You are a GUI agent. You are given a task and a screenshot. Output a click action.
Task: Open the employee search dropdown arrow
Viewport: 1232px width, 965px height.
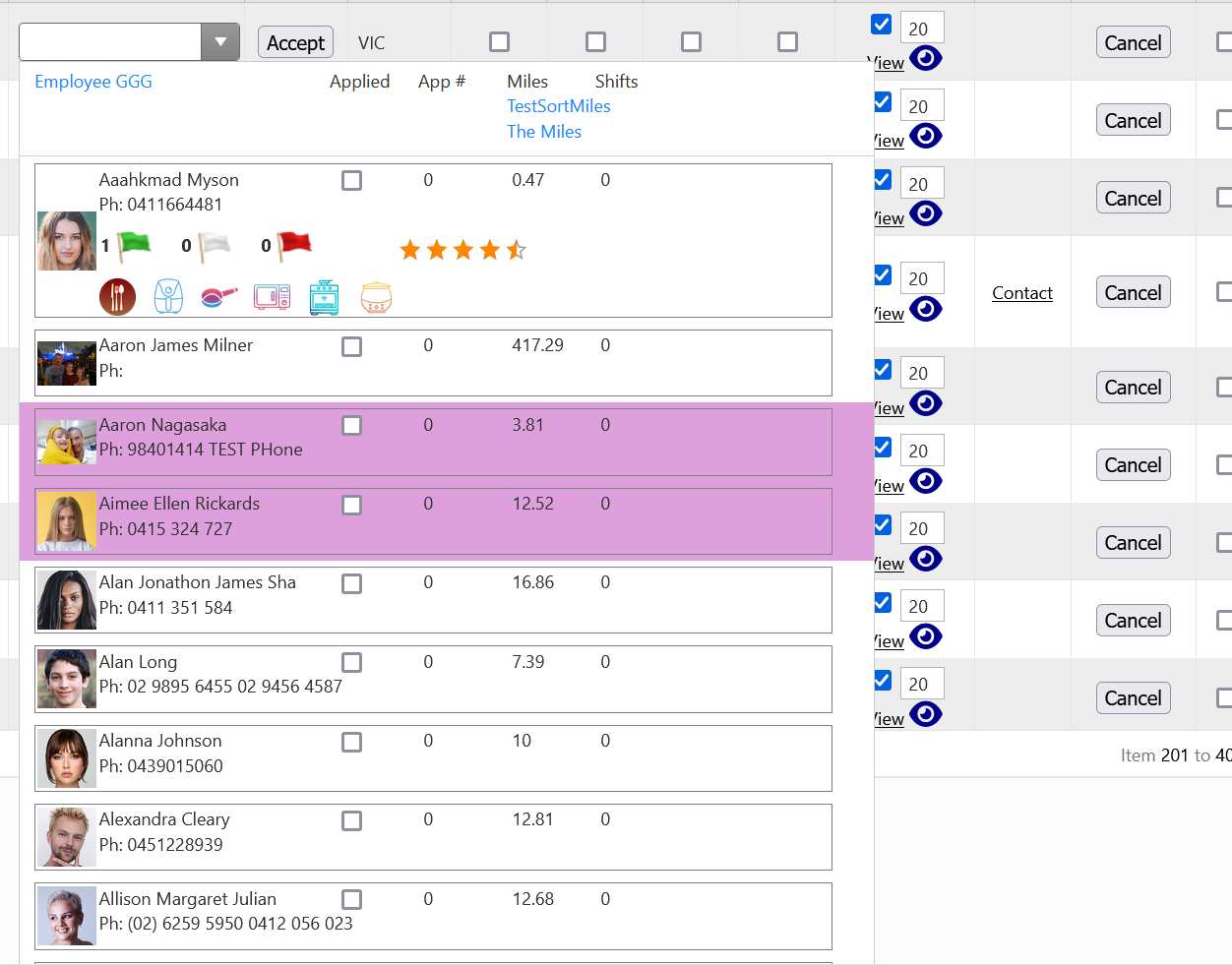219,41
